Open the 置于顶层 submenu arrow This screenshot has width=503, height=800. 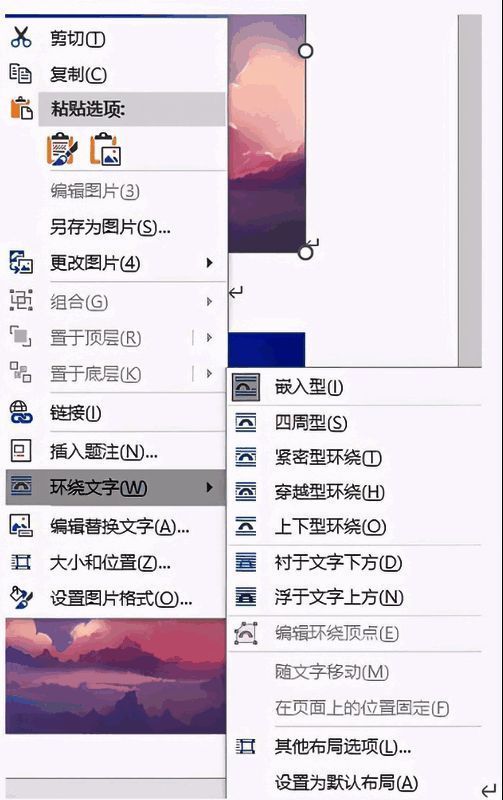coord(209,337)
